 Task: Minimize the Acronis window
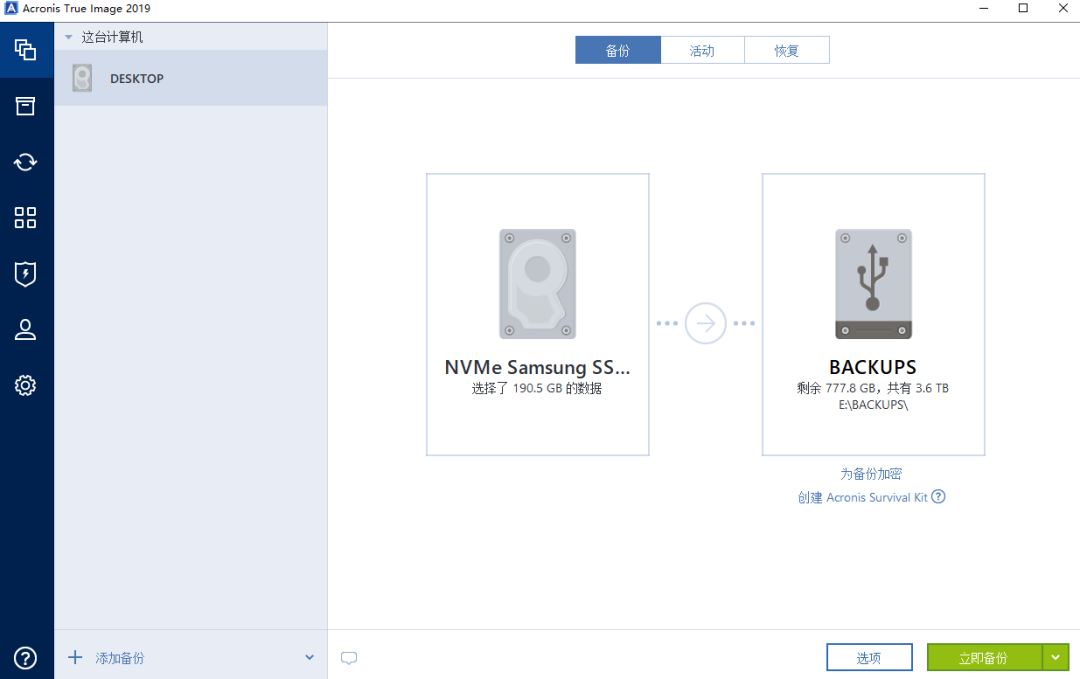[984, 8]
